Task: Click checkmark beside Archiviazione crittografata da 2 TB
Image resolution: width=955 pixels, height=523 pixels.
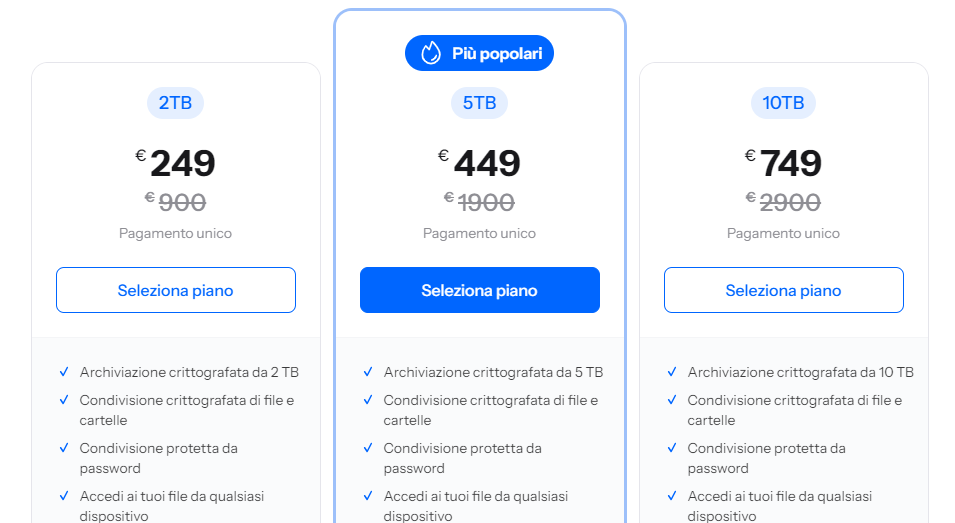Action: point(64,372)
